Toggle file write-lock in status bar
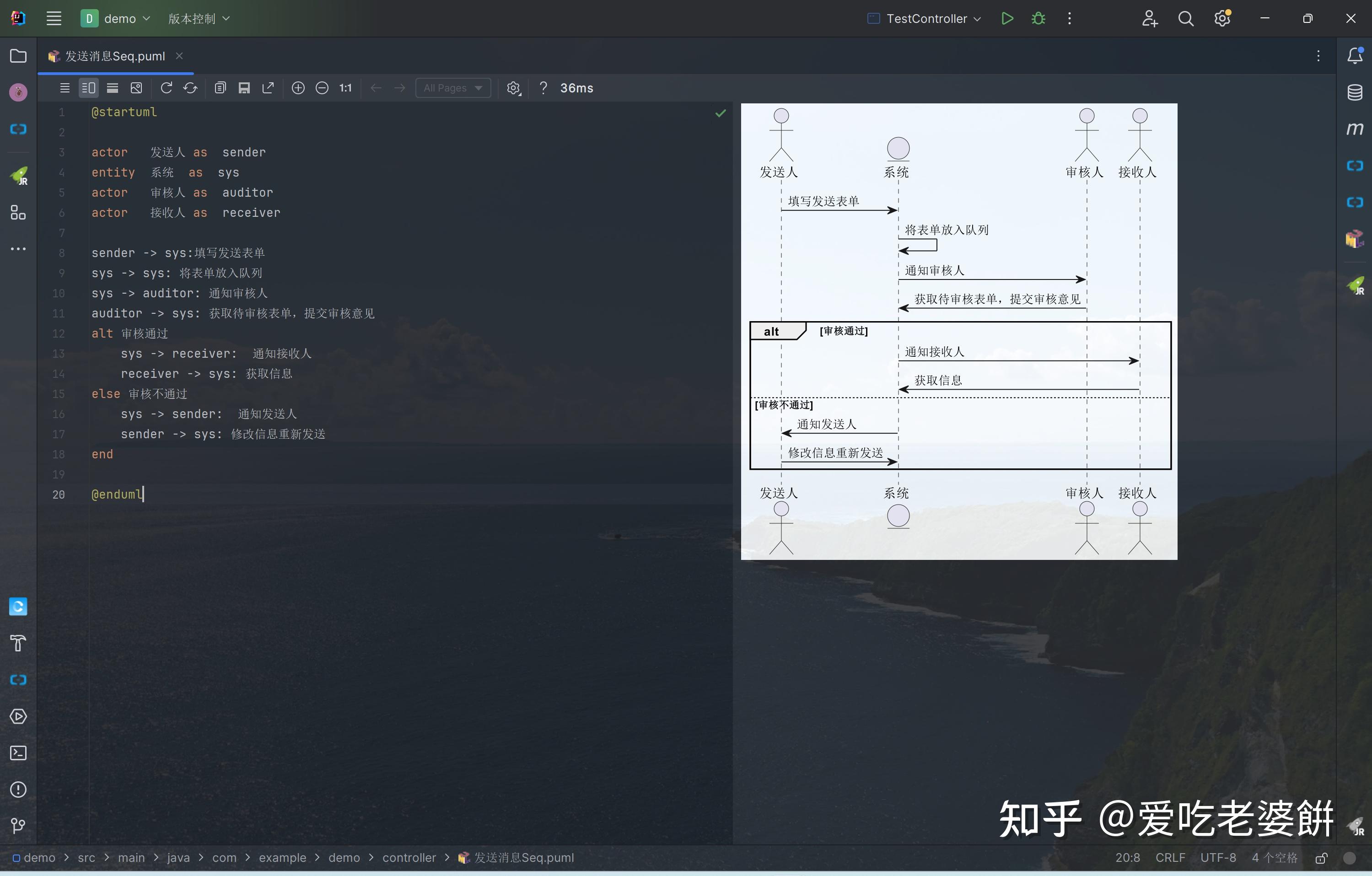This screenshot has width=1372, height=876. [x=1321, y=858]
